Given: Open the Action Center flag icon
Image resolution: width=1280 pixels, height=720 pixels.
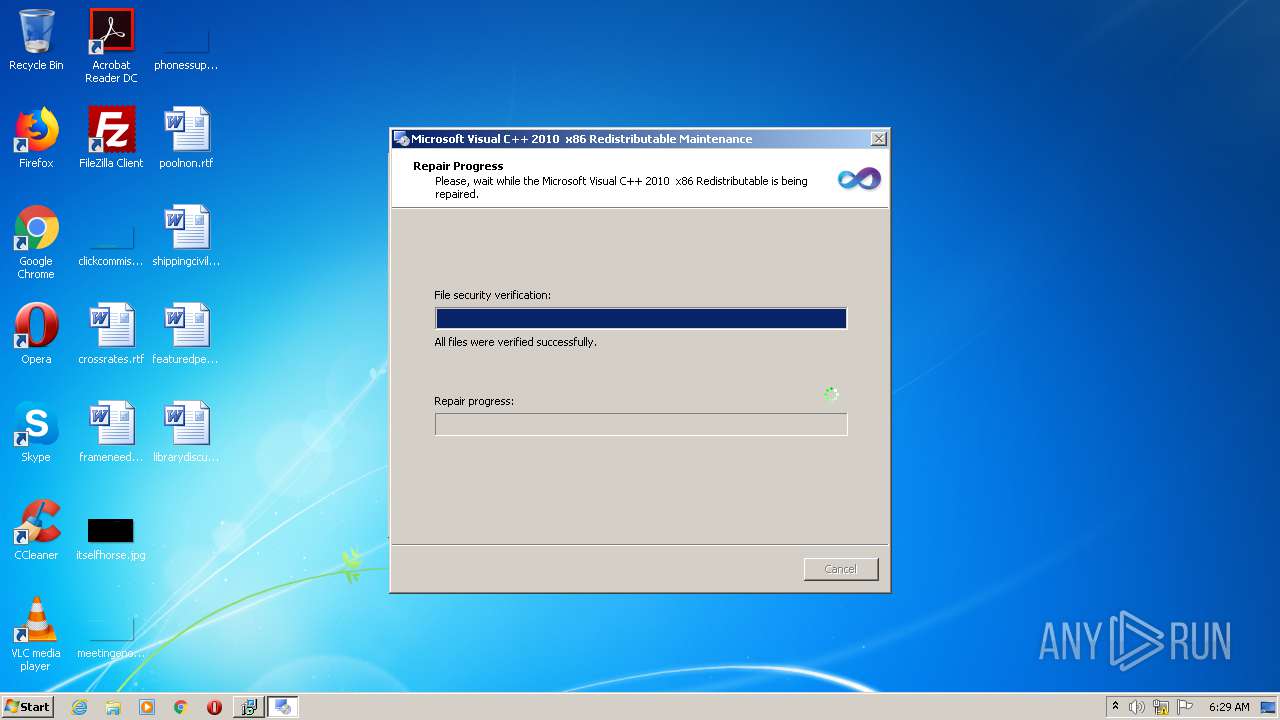Looking at the screenshot, I should 1185,707.
